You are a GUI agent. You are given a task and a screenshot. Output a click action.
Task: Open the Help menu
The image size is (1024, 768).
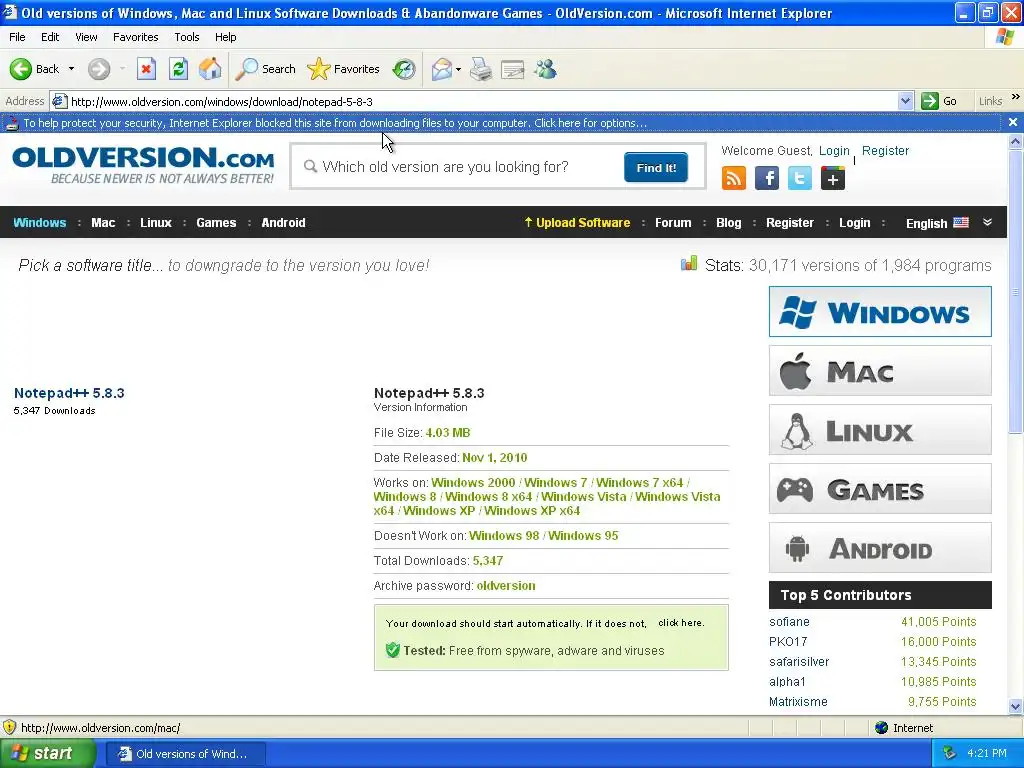[225, 37]
